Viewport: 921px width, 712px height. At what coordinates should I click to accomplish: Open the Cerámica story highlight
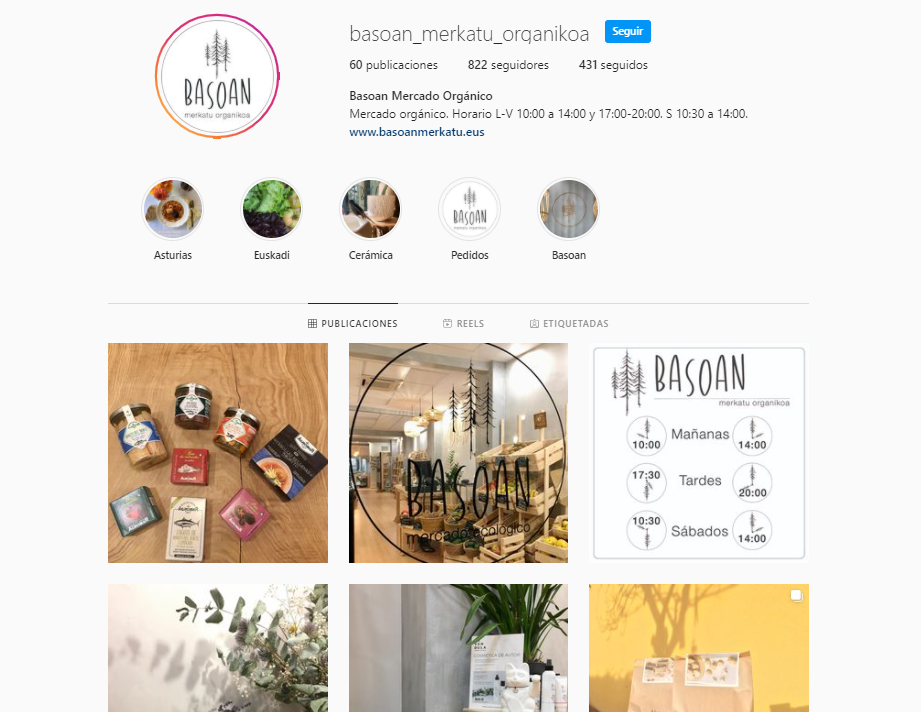pyautogui.click(x=371, y=209)
